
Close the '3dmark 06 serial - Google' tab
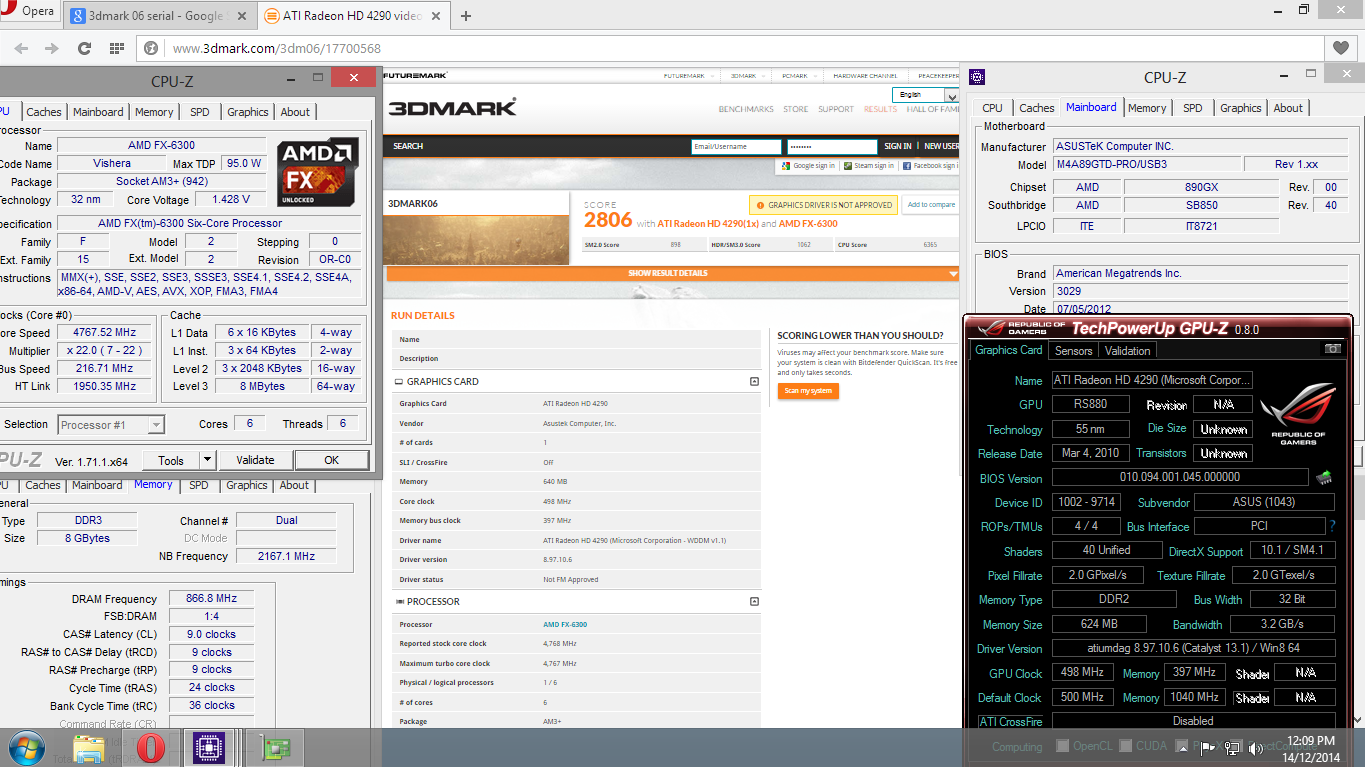(241, 16)
